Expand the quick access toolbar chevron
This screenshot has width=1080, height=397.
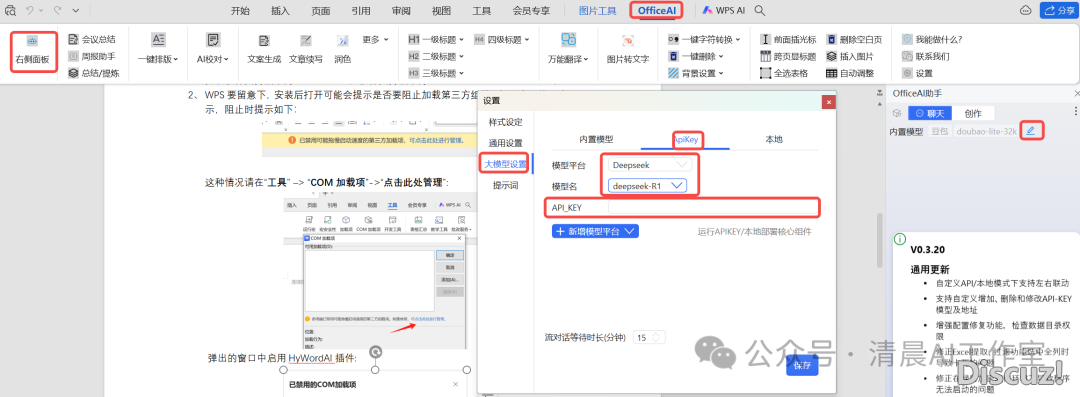(75, 10)
